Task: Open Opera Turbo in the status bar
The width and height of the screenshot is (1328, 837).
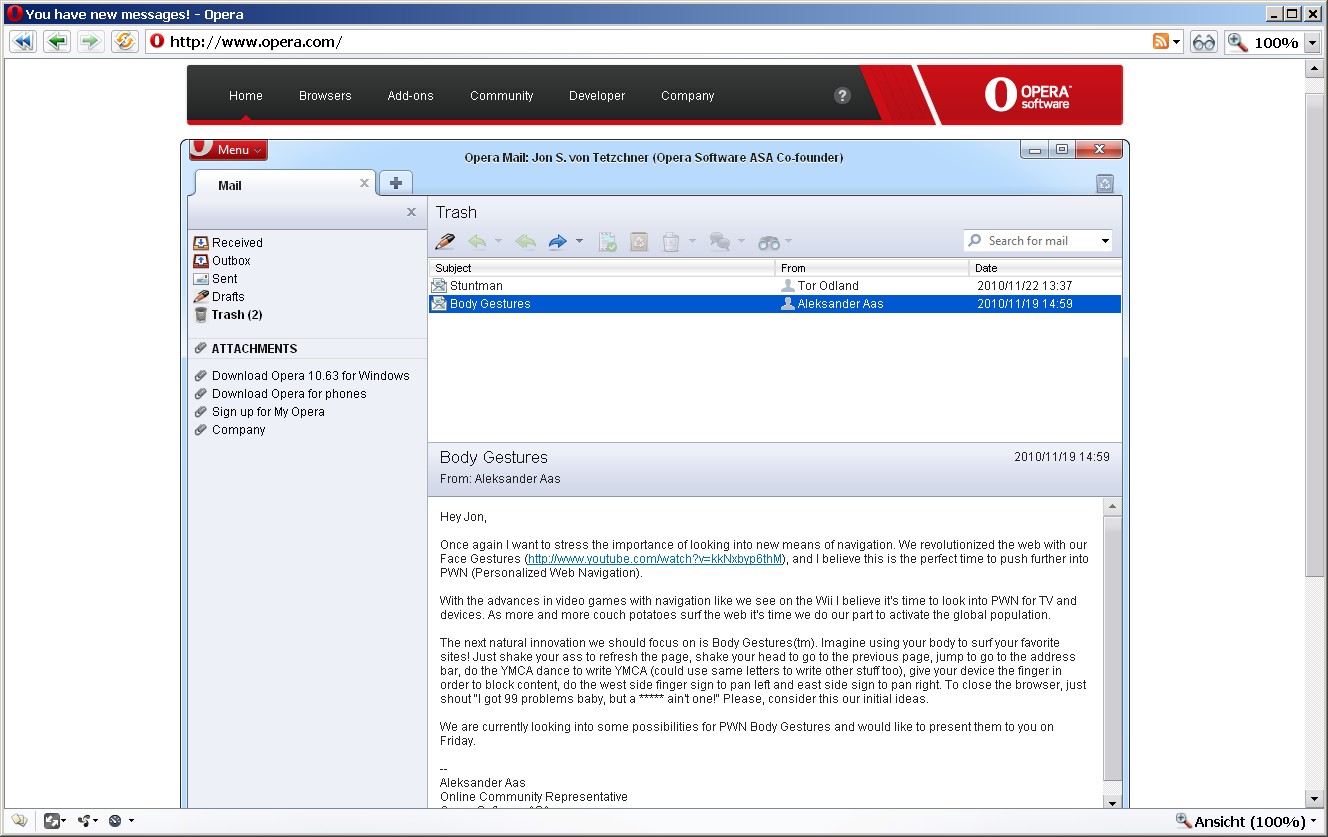Action: (x=113, y=821)
